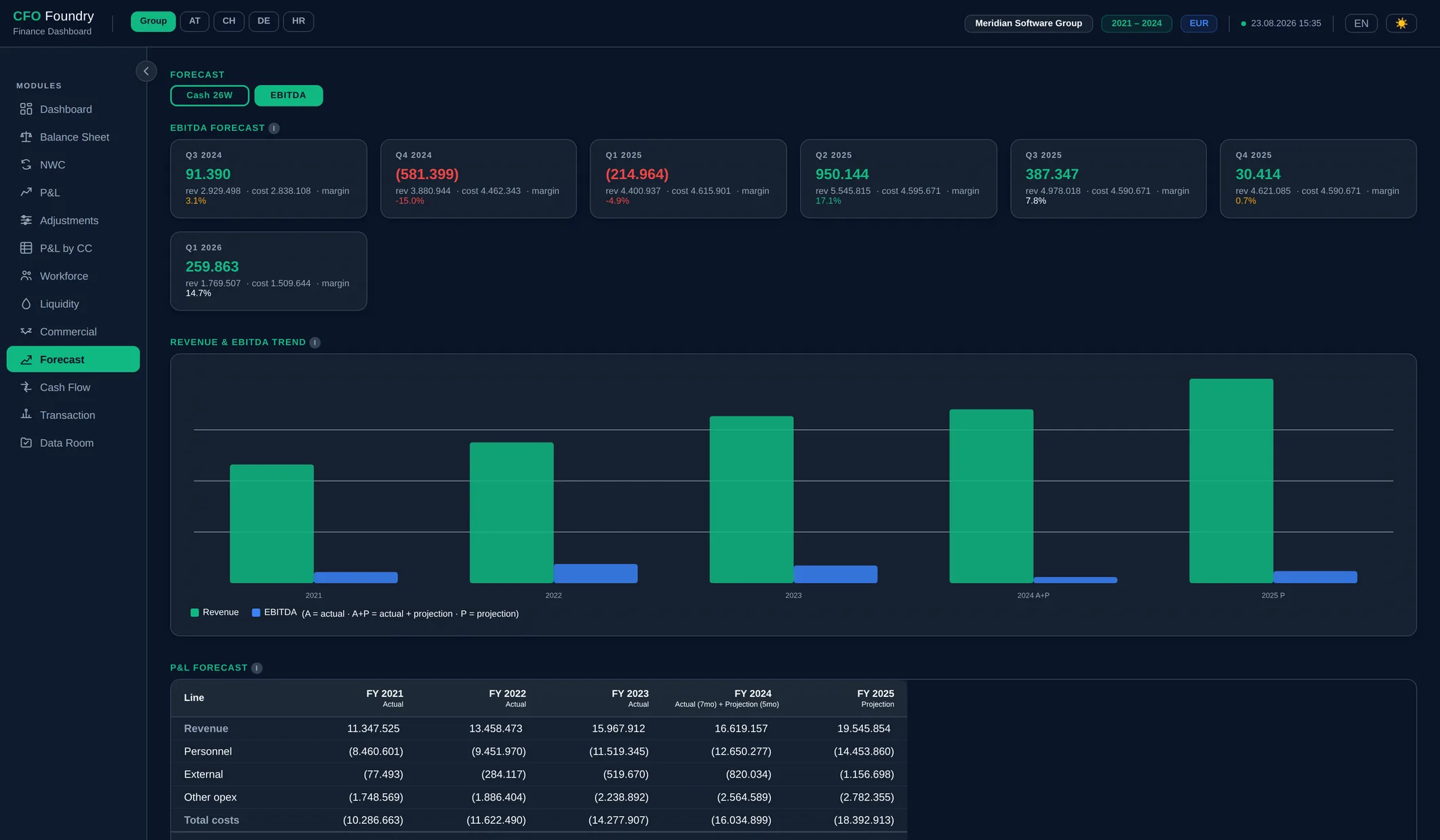Open the NWC module
Screen dimensions: 1440x840
pyautogui.click(x=73, y=165)
